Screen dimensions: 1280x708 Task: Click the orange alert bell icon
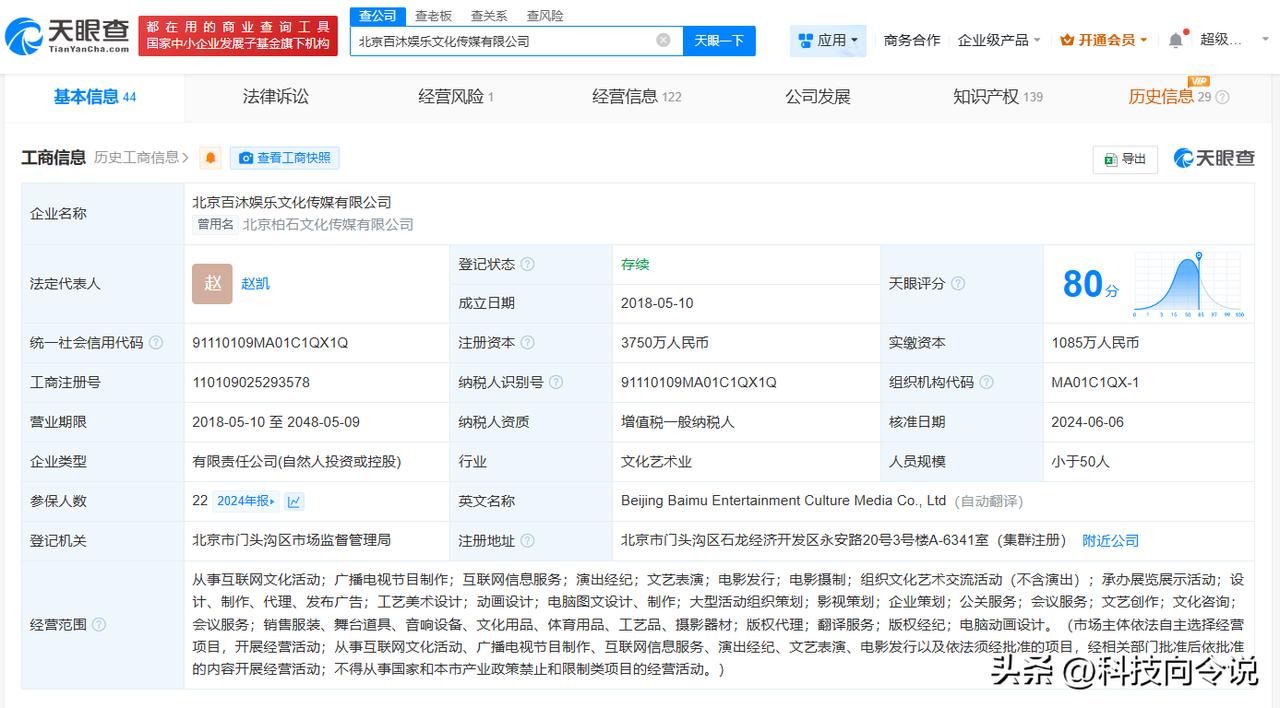[210, 158]
